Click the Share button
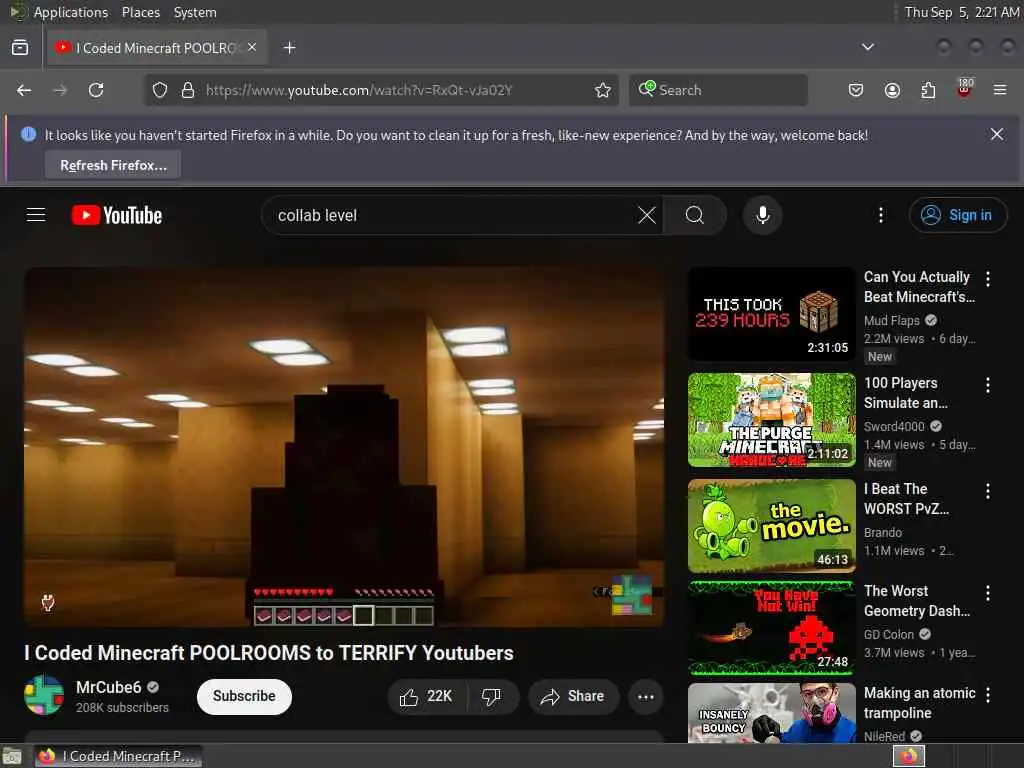 tap(573, 697)
